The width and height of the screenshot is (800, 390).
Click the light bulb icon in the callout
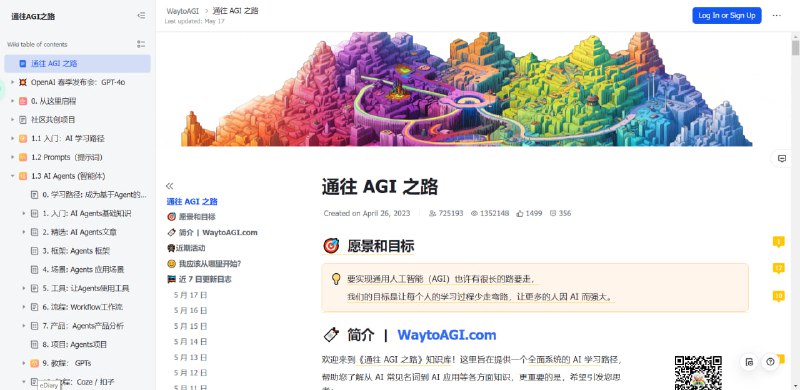coord(336,279)
